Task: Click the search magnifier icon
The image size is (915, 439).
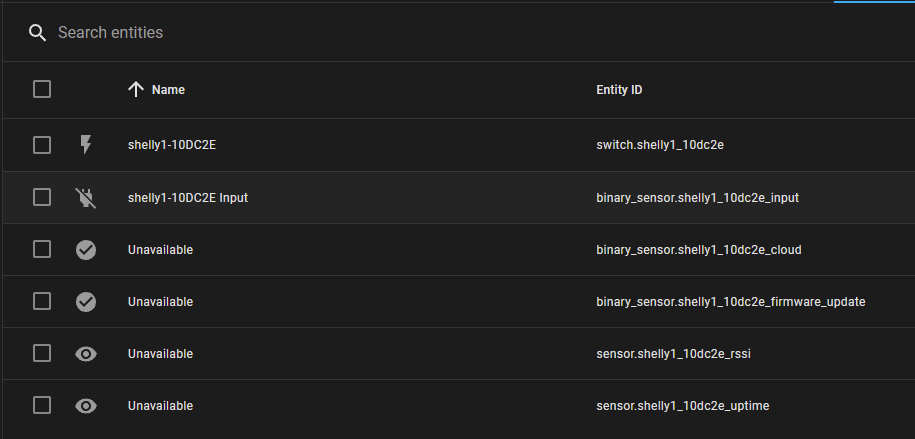Action: [38, 33]
